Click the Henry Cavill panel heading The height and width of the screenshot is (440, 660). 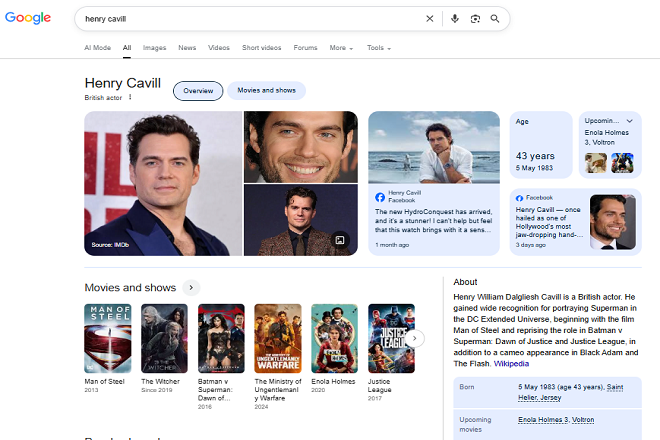coord(122,83)
